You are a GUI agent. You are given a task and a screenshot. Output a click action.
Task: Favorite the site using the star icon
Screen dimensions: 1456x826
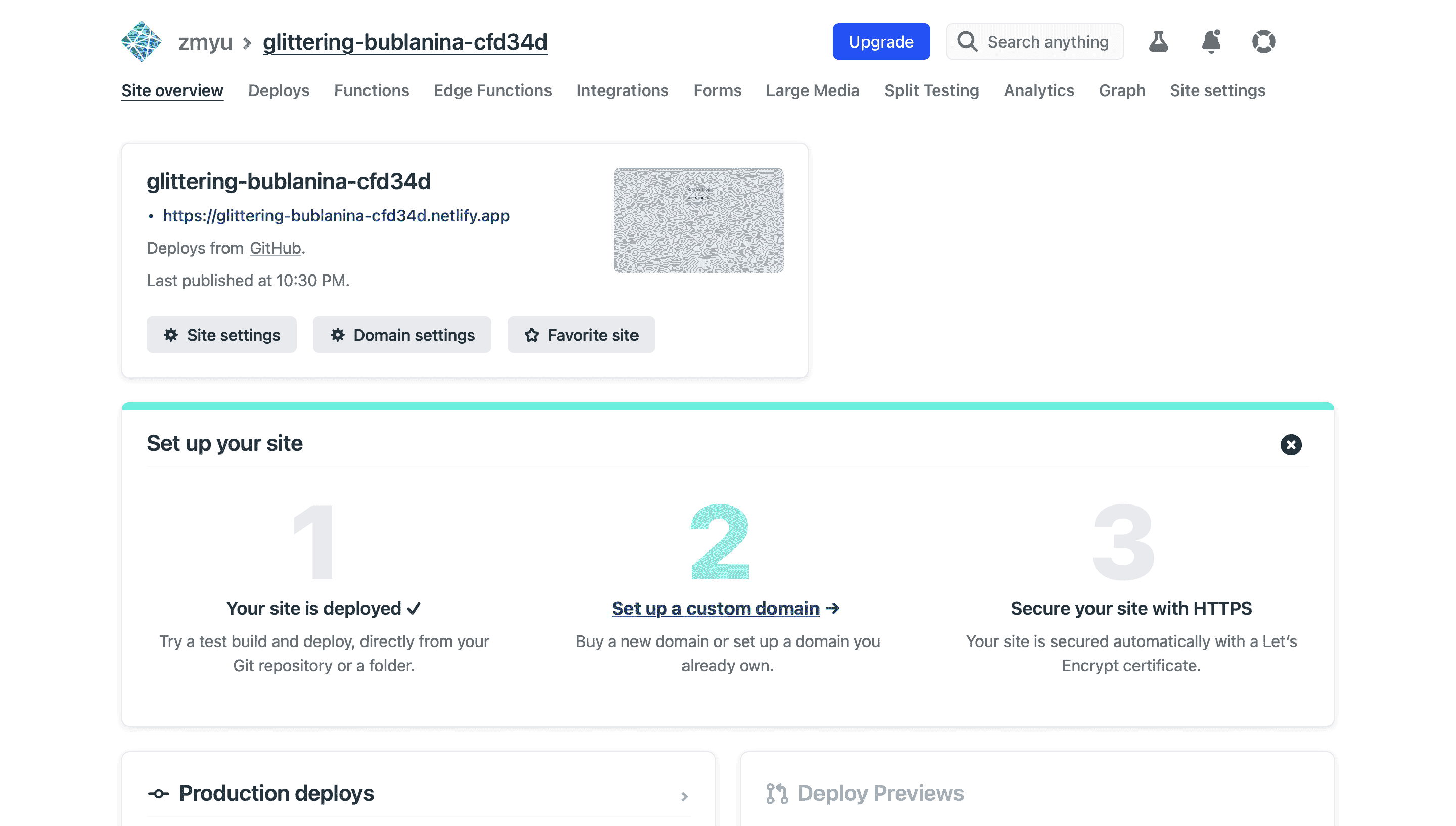531,335
